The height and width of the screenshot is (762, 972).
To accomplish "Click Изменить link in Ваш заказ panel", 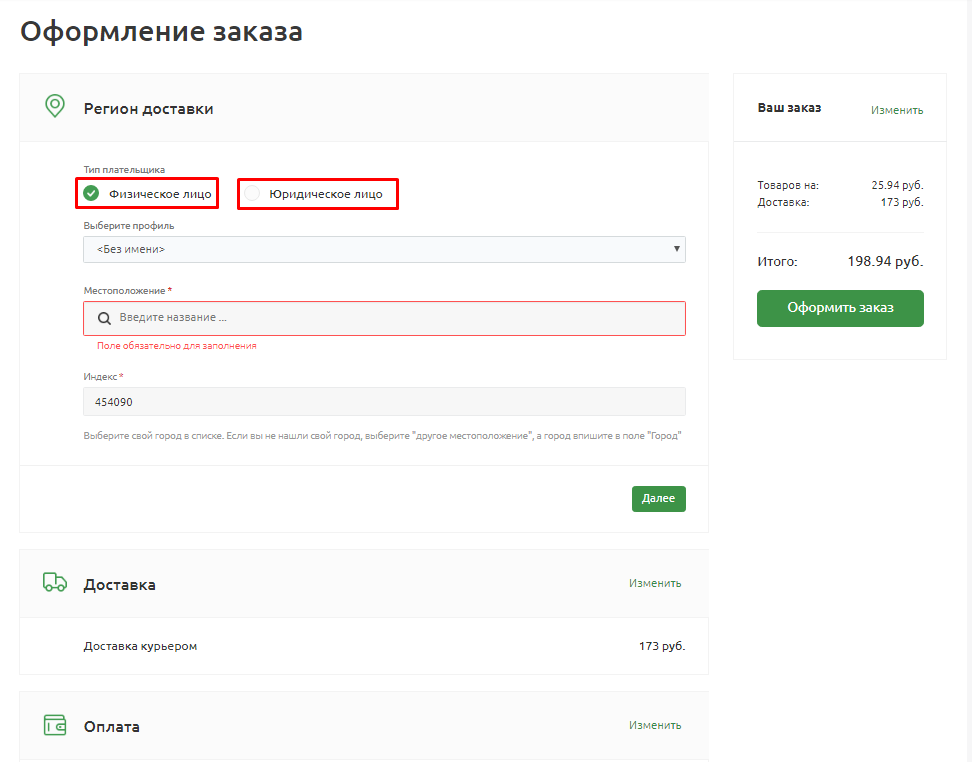I will point(897,110).
